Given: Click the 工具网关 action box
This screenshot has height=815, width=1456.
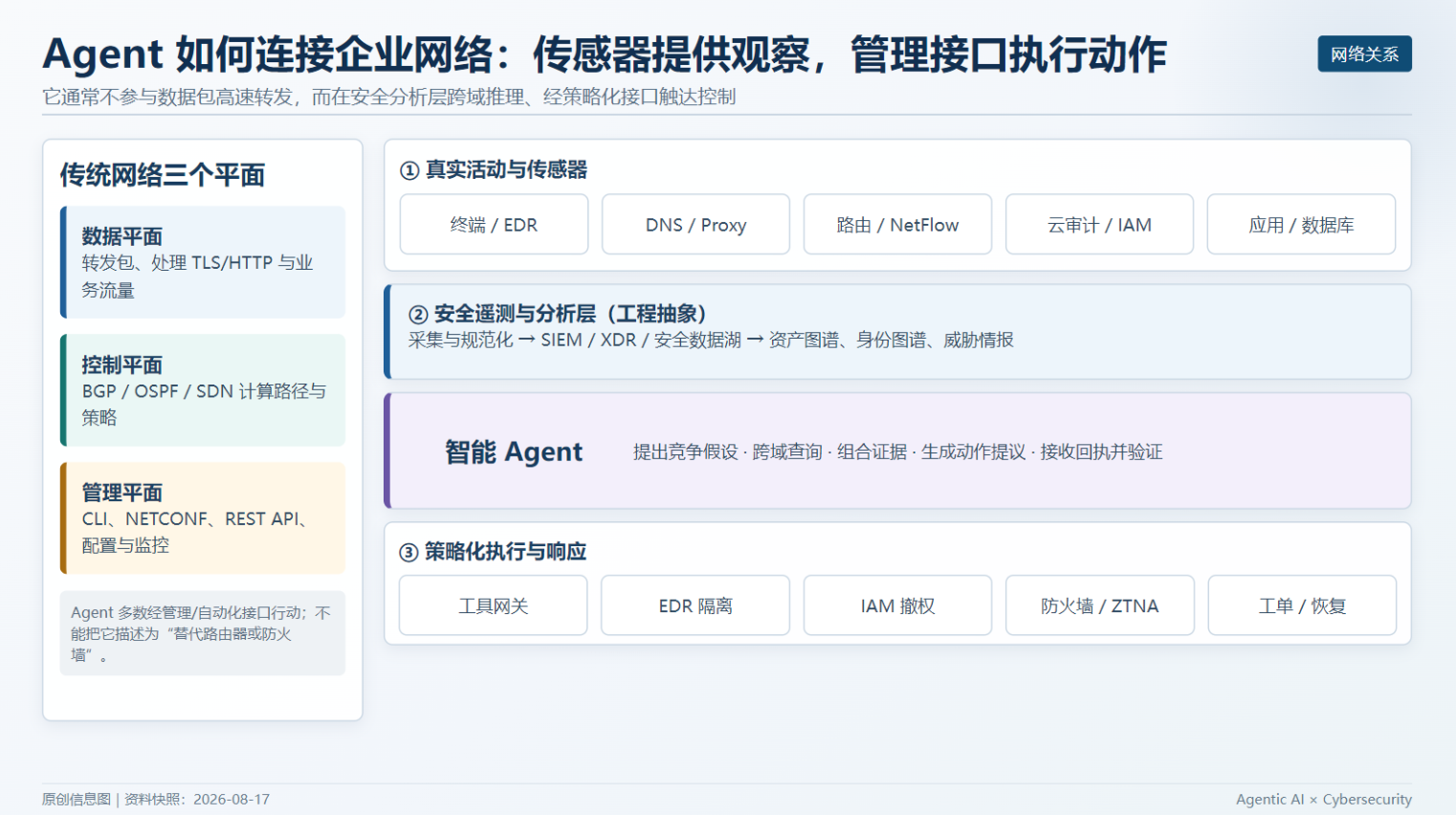Looking at the screenshot, I should (494, 606).
